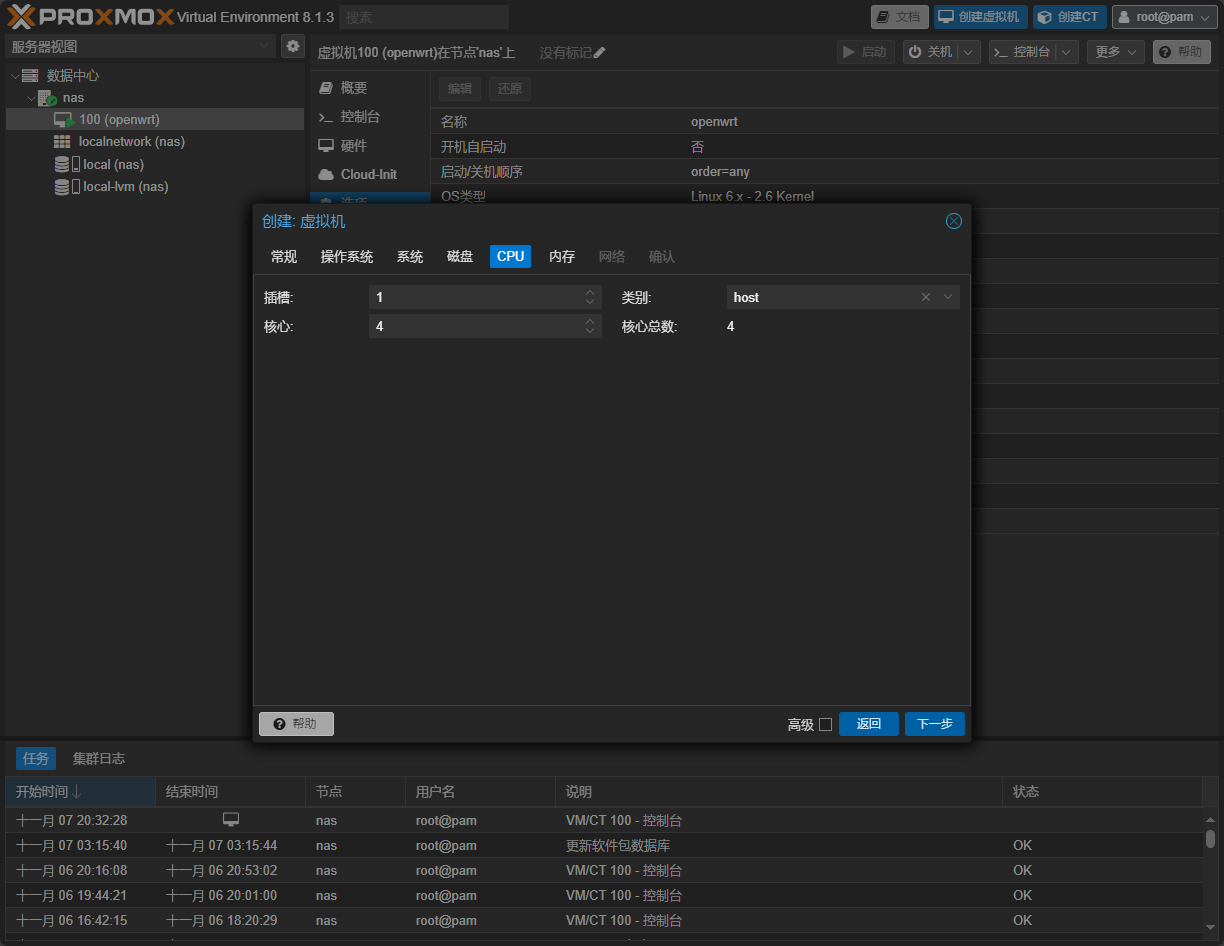Select the localnetwork (nas) node icon

(62, 142)
